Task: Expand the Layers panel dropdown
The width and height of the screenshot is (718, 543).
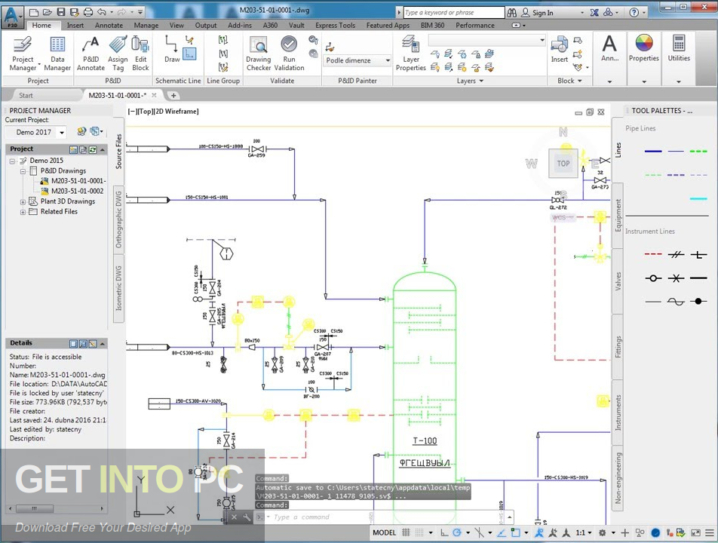Action: pyautogui.click(x=470, y=81)
